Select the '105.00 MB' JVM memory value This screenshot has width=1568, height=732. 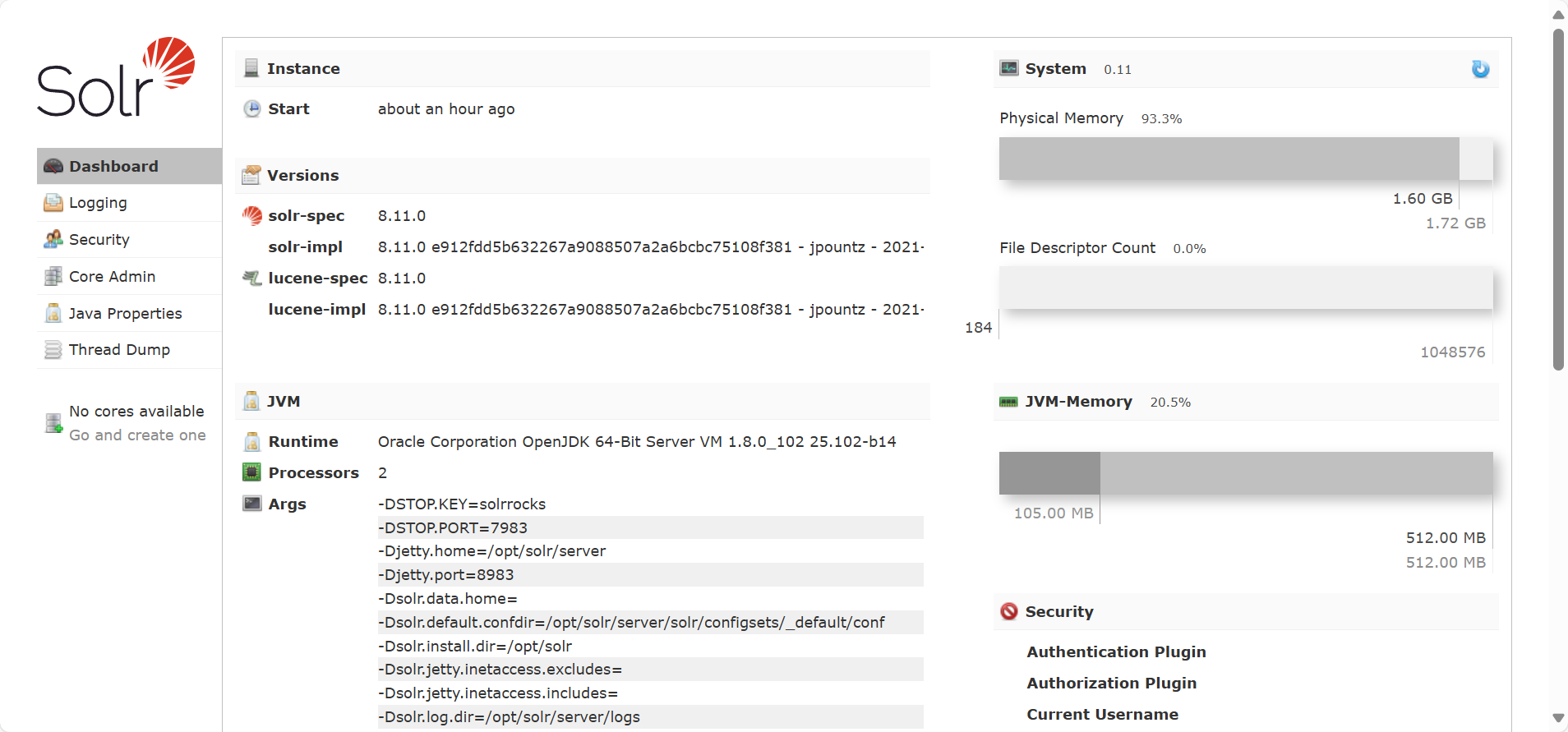pyautogui.click(x=1054, y=513)
